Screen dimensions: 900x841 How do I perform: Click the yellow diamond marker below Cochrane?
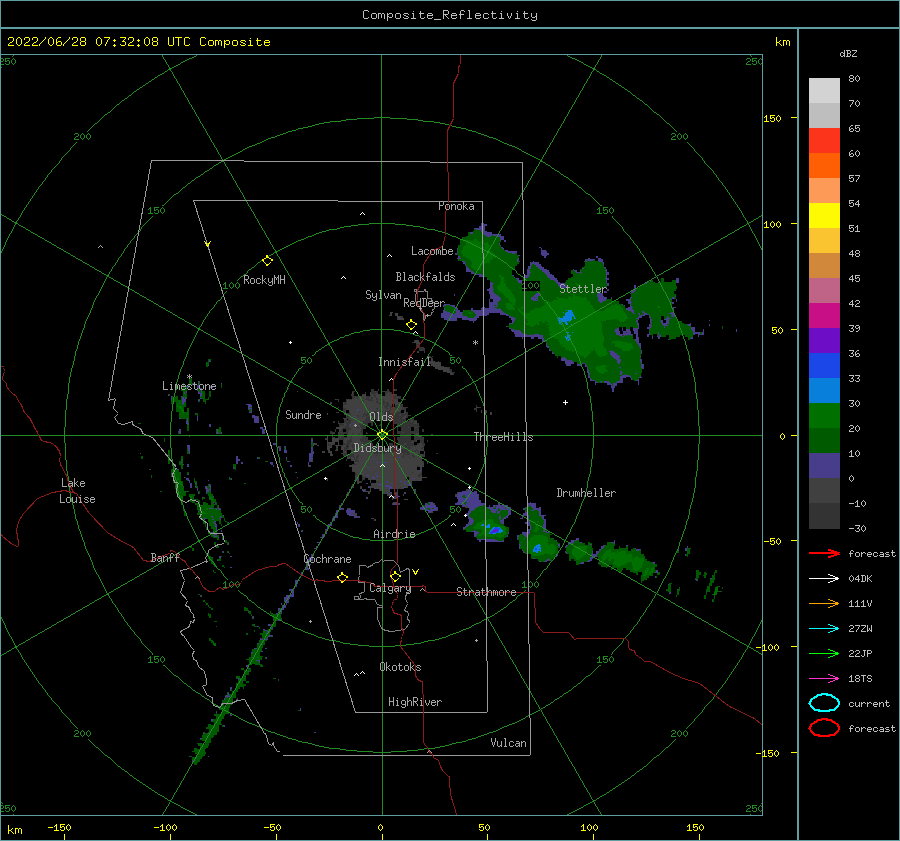(342, 577)
